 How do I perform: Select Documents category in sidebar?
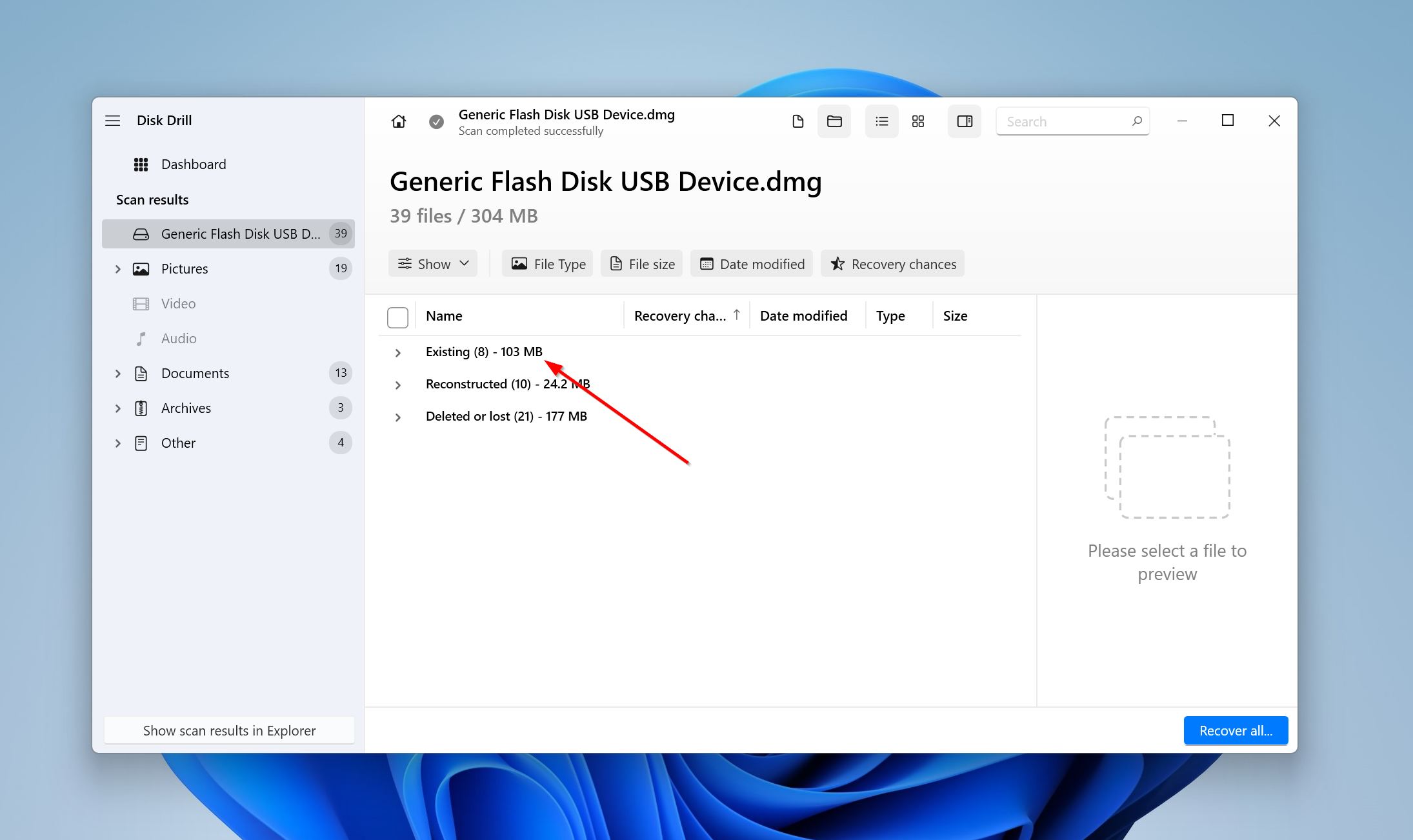pos(193,372)
